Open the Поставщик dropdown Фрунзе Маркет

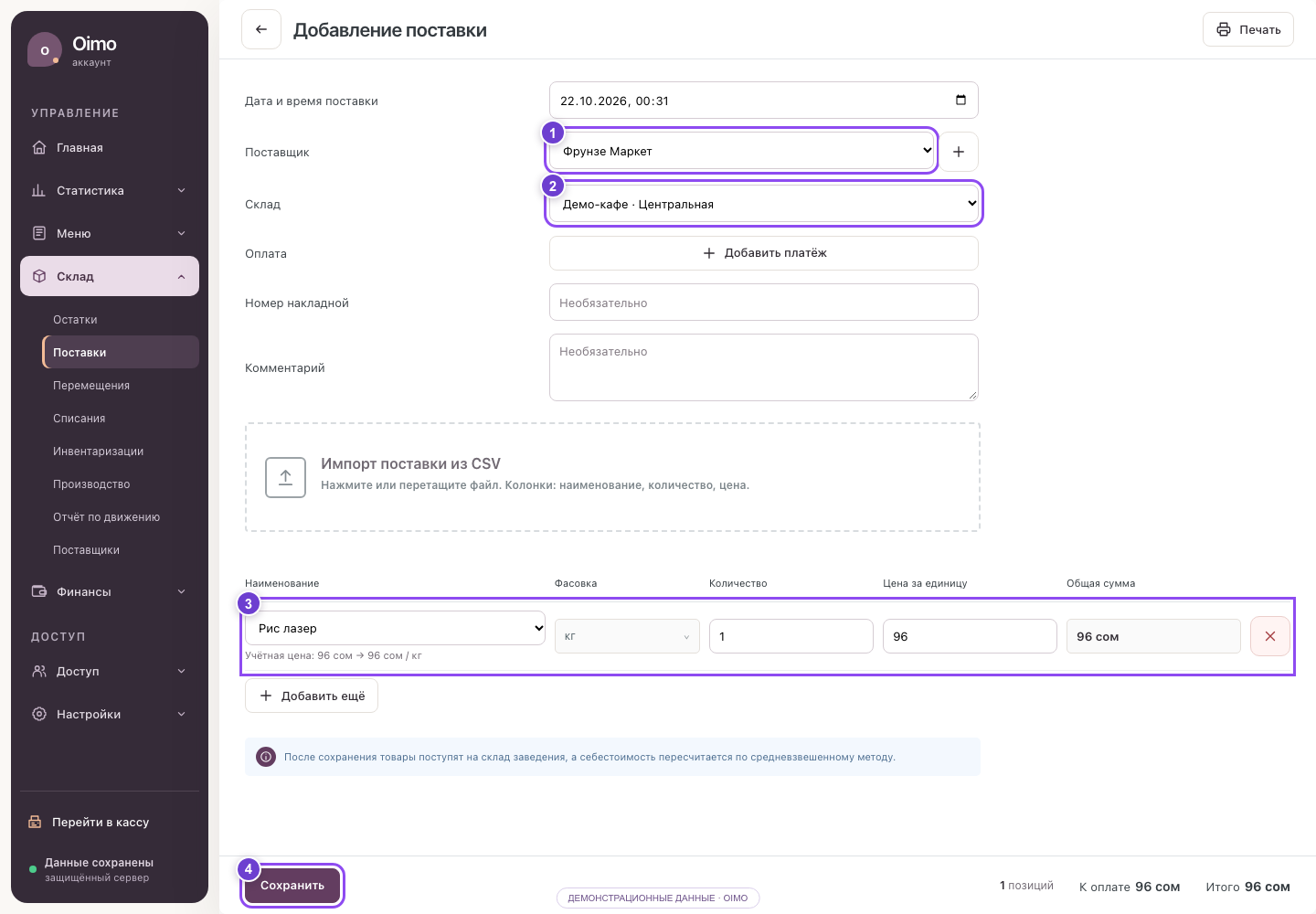click(742, 151)
